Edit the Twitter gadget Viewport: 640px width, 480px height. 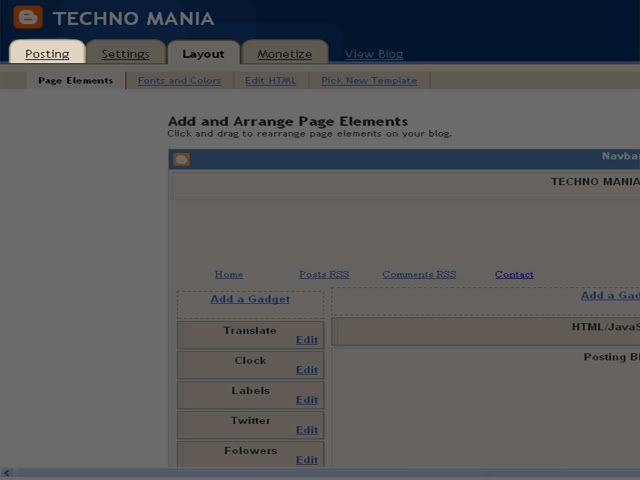[x=306, y=430]
